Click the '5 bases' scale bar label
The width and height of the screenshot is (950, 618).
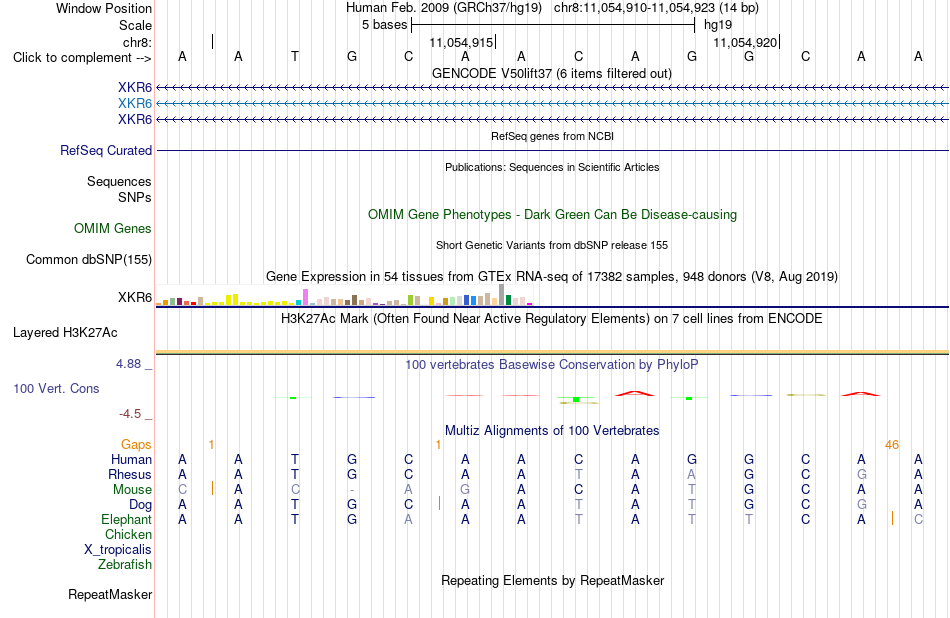385,25
